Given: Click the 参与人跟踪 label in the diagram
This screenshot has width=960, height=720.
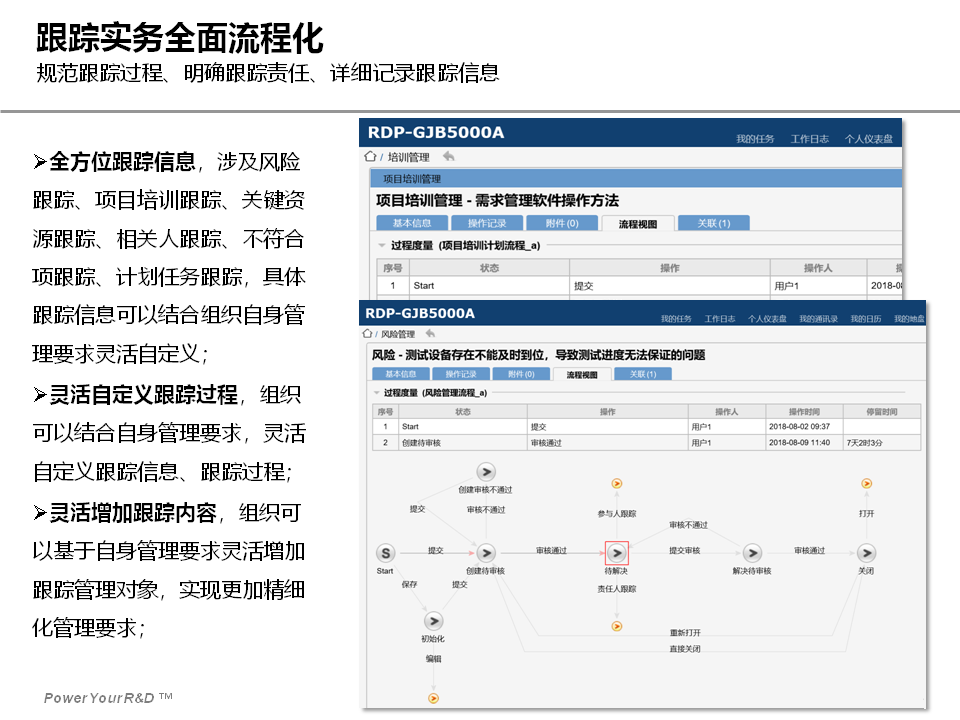Looking at the screenshot, I should tap(617, 514).
